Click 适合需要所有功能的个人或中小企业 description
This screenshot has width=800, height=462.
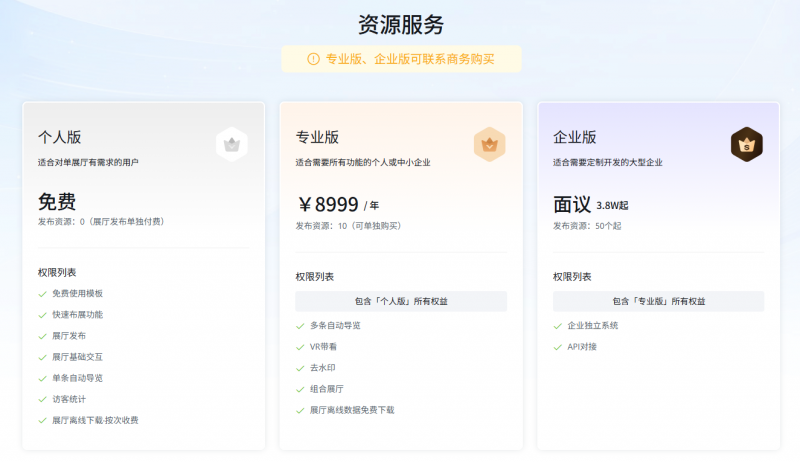363,163
